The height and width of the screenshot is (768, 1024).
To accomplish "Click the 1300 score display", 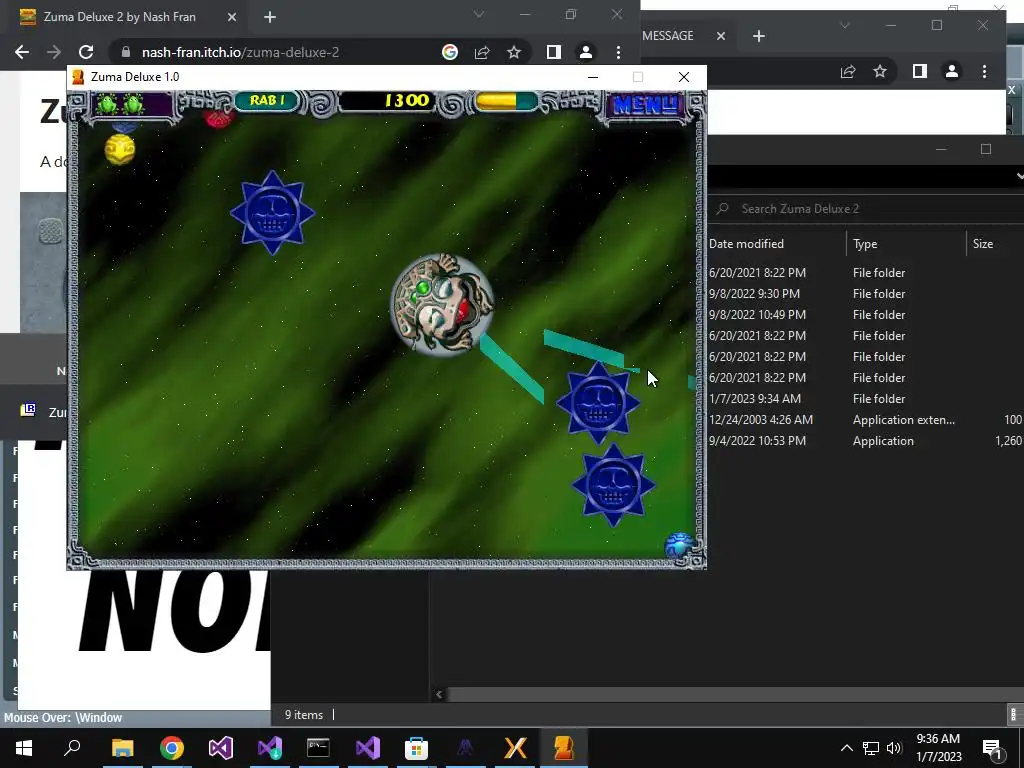I will click(387, 101).
